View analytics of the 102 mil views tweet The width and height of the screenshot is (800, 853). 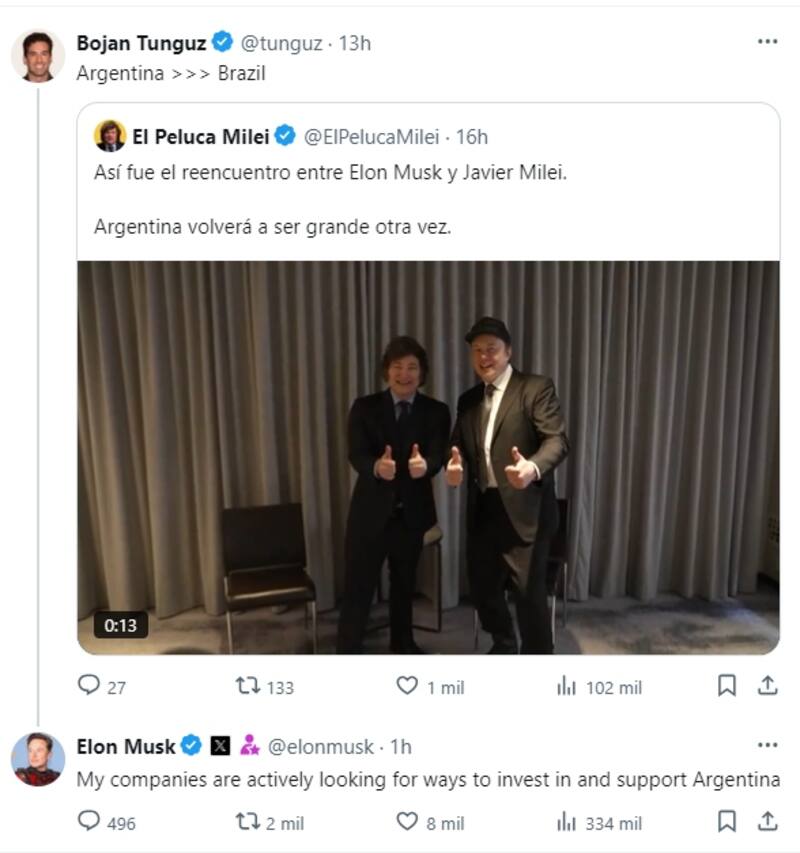tap(567, 686)
